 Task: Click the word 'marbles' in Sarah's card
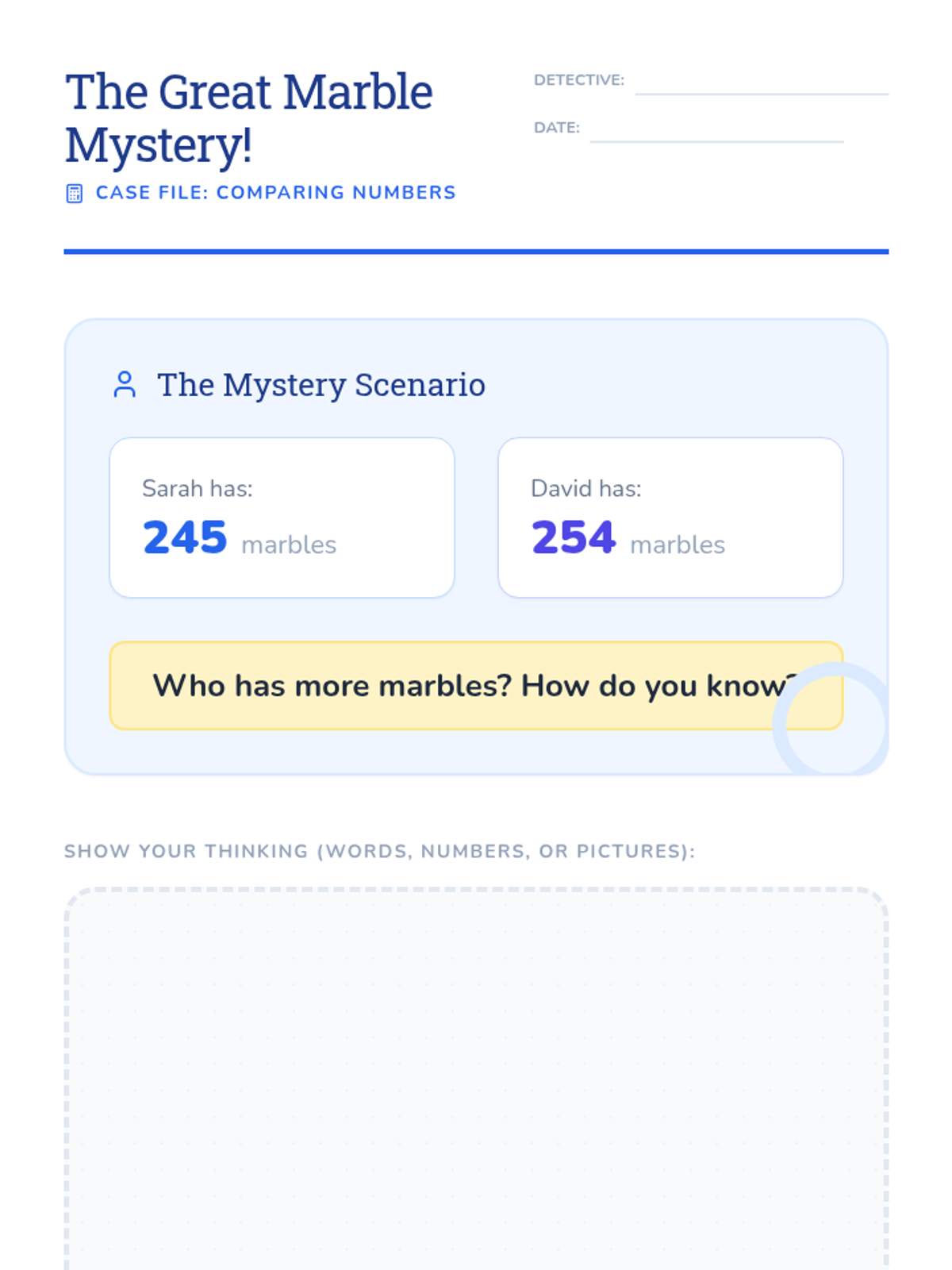click(289, 545)
